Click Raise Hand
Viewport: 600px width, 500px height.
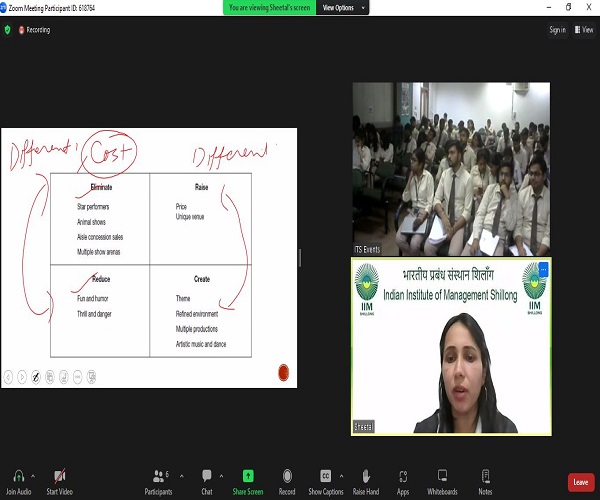tap(366, 482)
